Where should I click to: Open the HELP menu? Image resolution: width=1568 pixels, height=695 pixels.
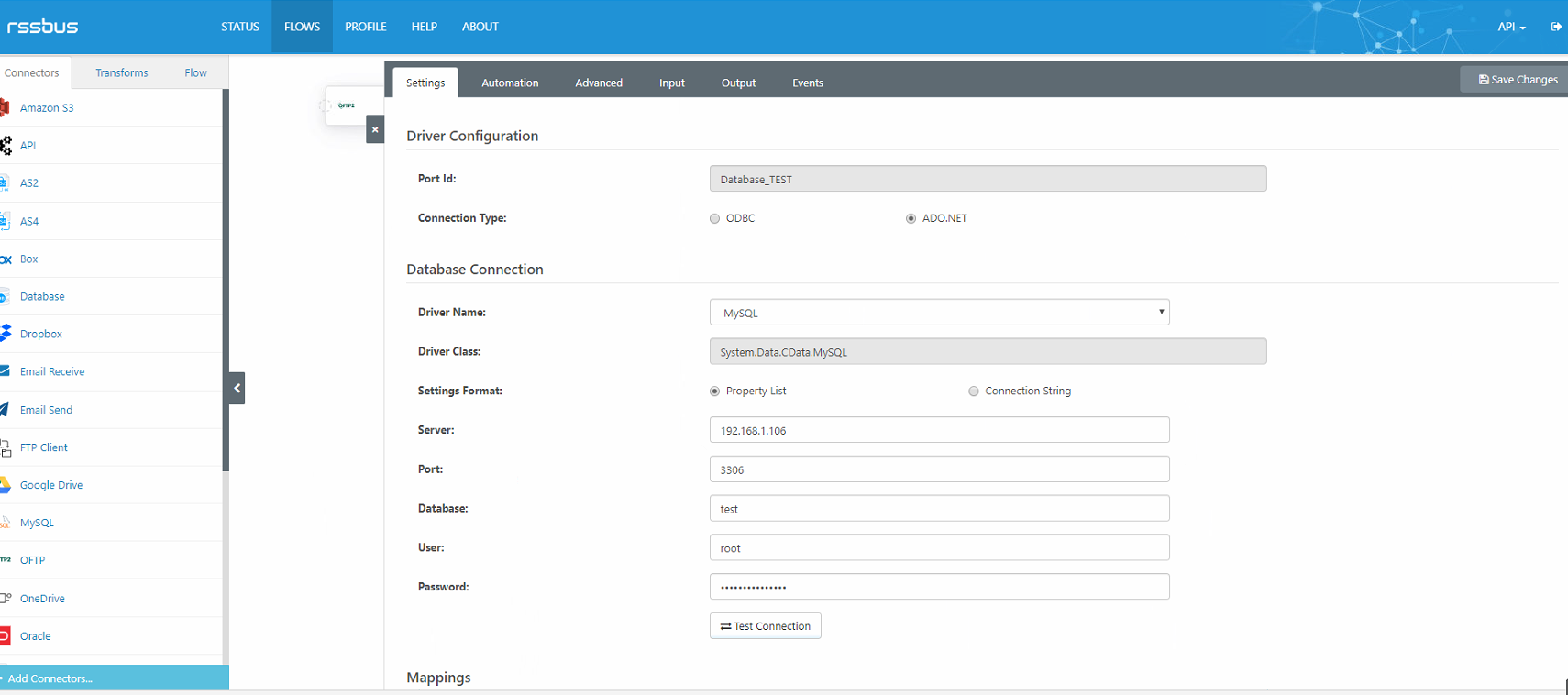[x=424, y=27]
